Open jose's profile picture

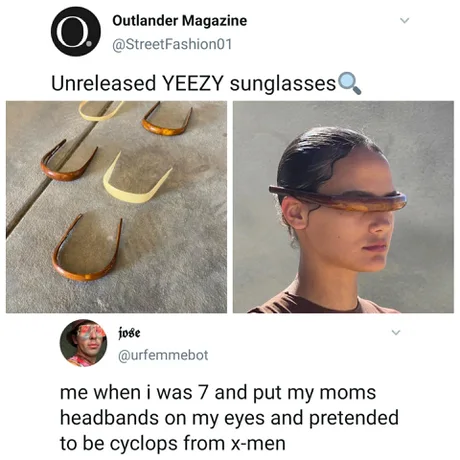(x=83, y=343)
